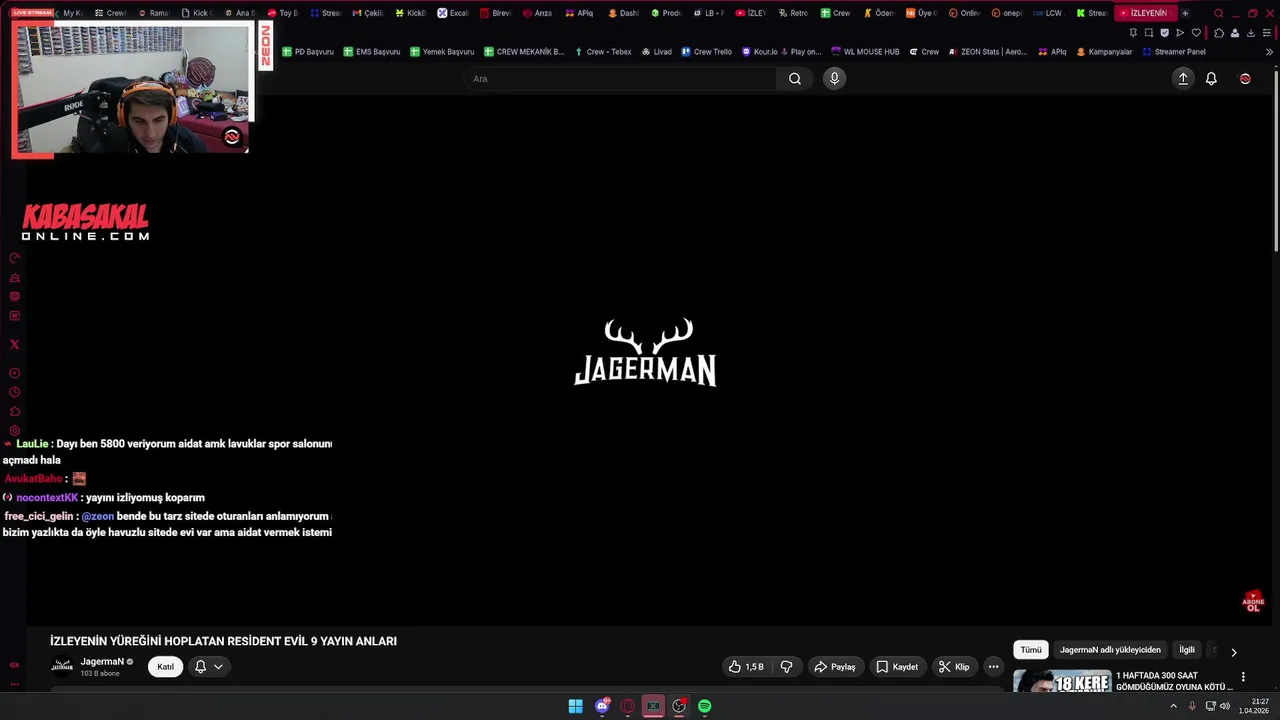The height and width of the screenshot is (720, 1280).
Task: Click the Katıl join button
Action: click(166, 667)
